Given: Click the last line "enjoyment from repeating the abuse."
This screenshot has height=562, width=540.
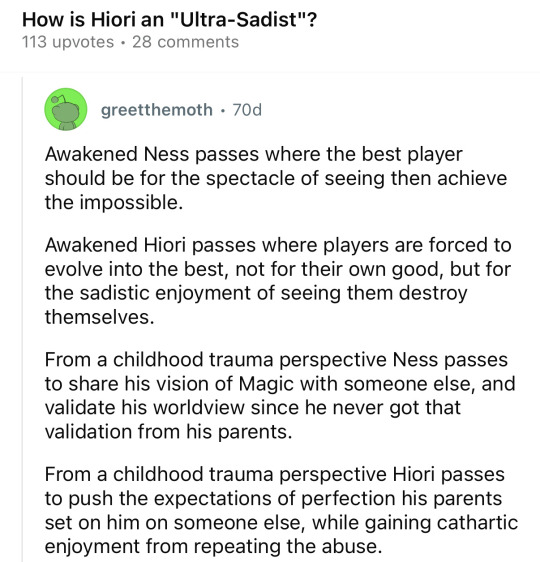Looking at the screenshot, I should [213, 546].
